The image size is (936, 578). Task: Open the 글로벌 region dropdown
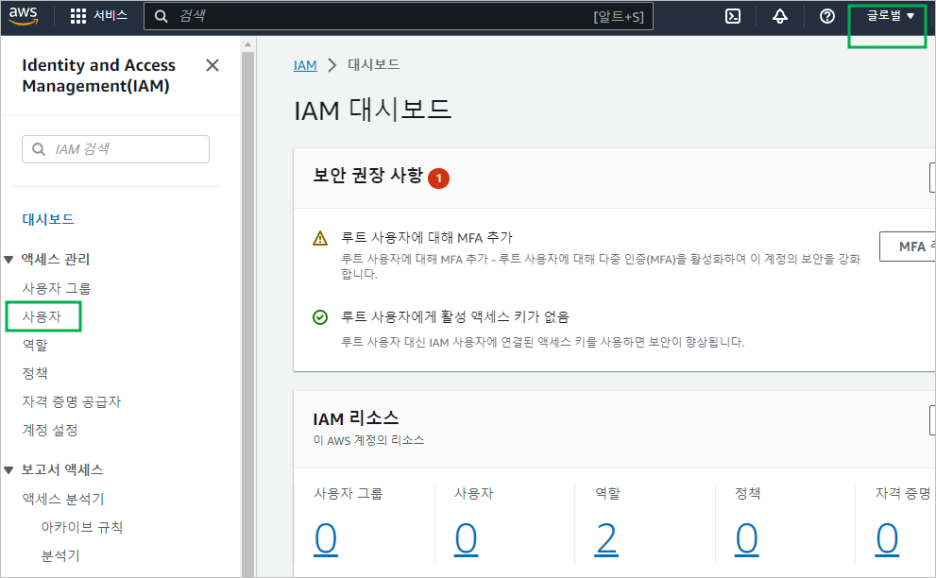(889, 16)
